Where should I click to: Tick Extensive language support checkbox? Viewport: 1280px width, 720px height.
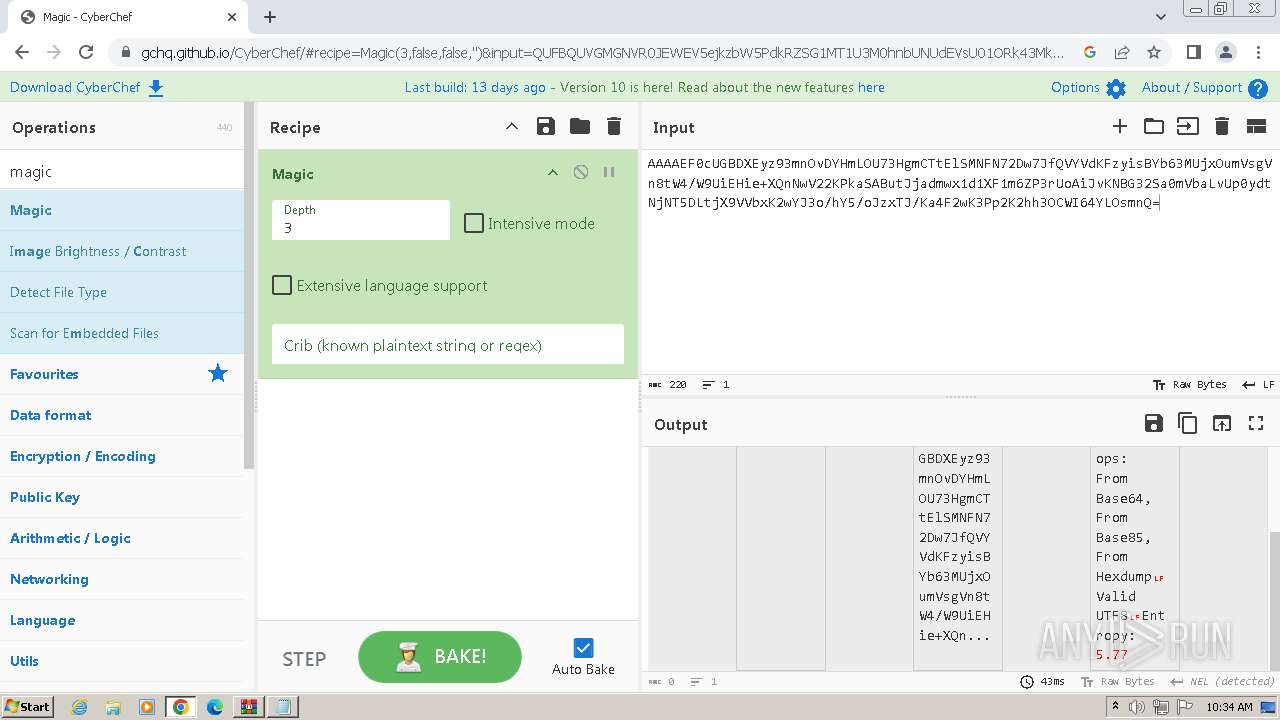(x=282, y=285)
